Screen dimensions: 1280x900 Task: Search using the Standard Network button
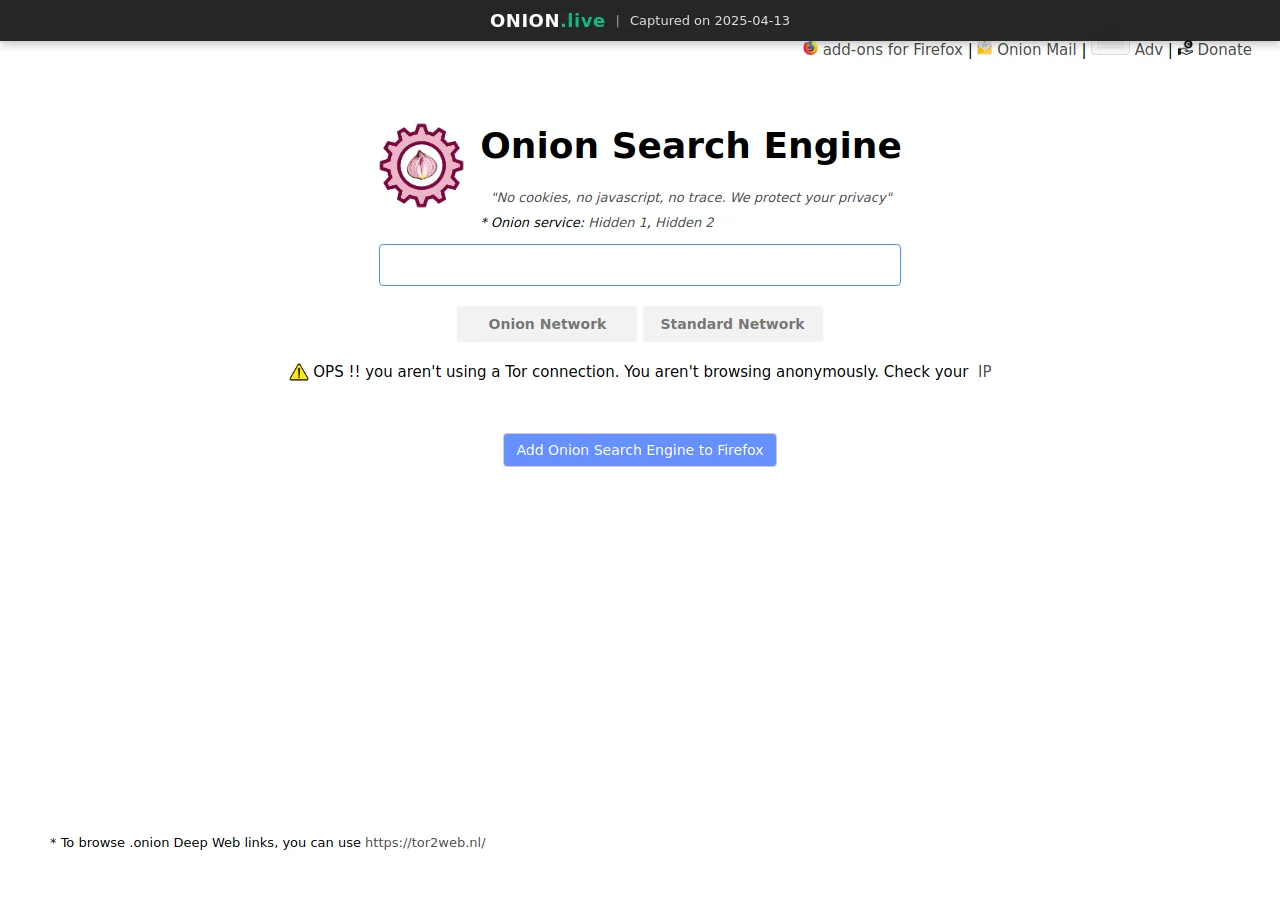point(733,324)
